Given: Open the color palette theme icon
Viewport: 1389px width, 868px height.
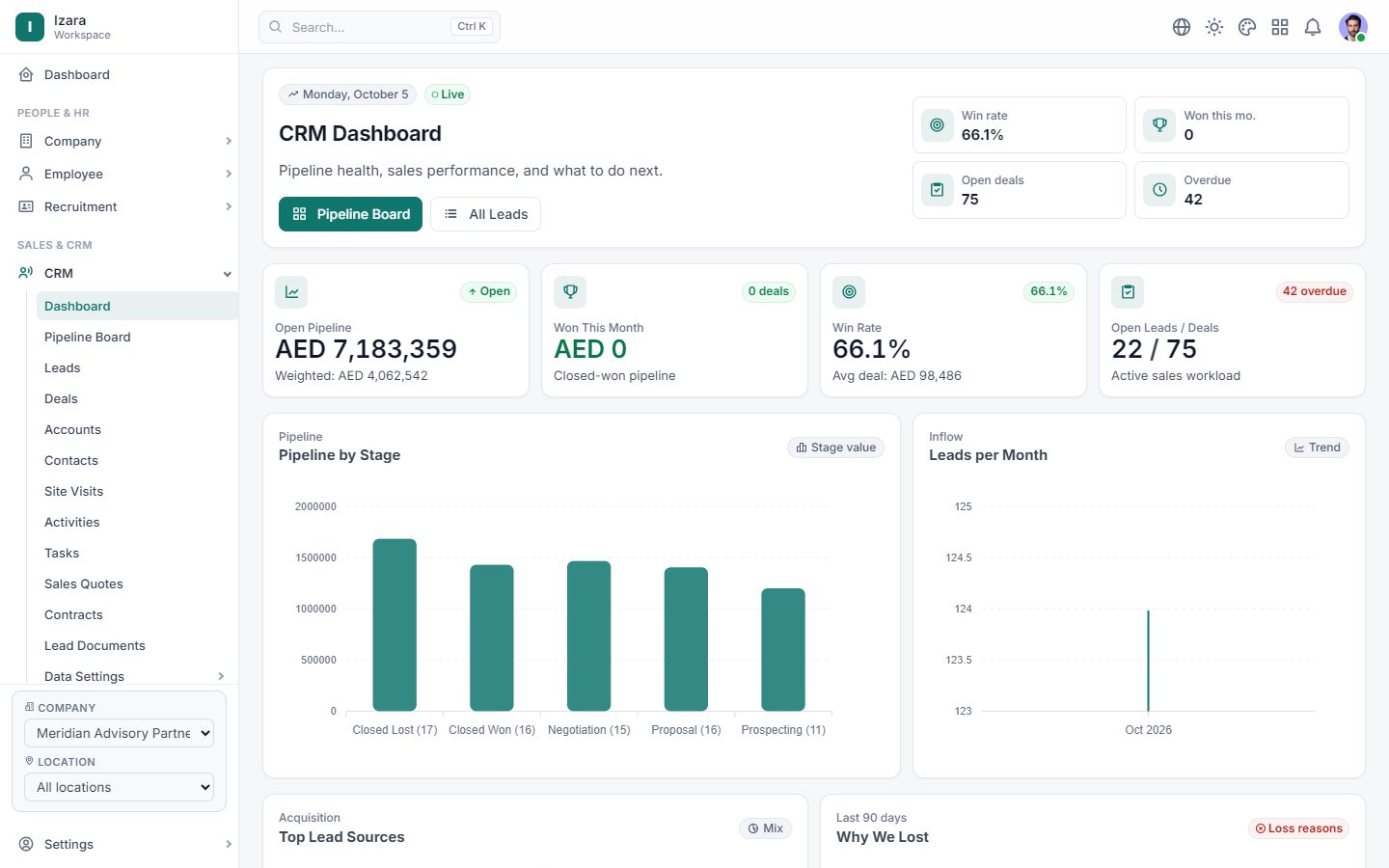Looking at the screenshot, I should (x=1247, y=27).
